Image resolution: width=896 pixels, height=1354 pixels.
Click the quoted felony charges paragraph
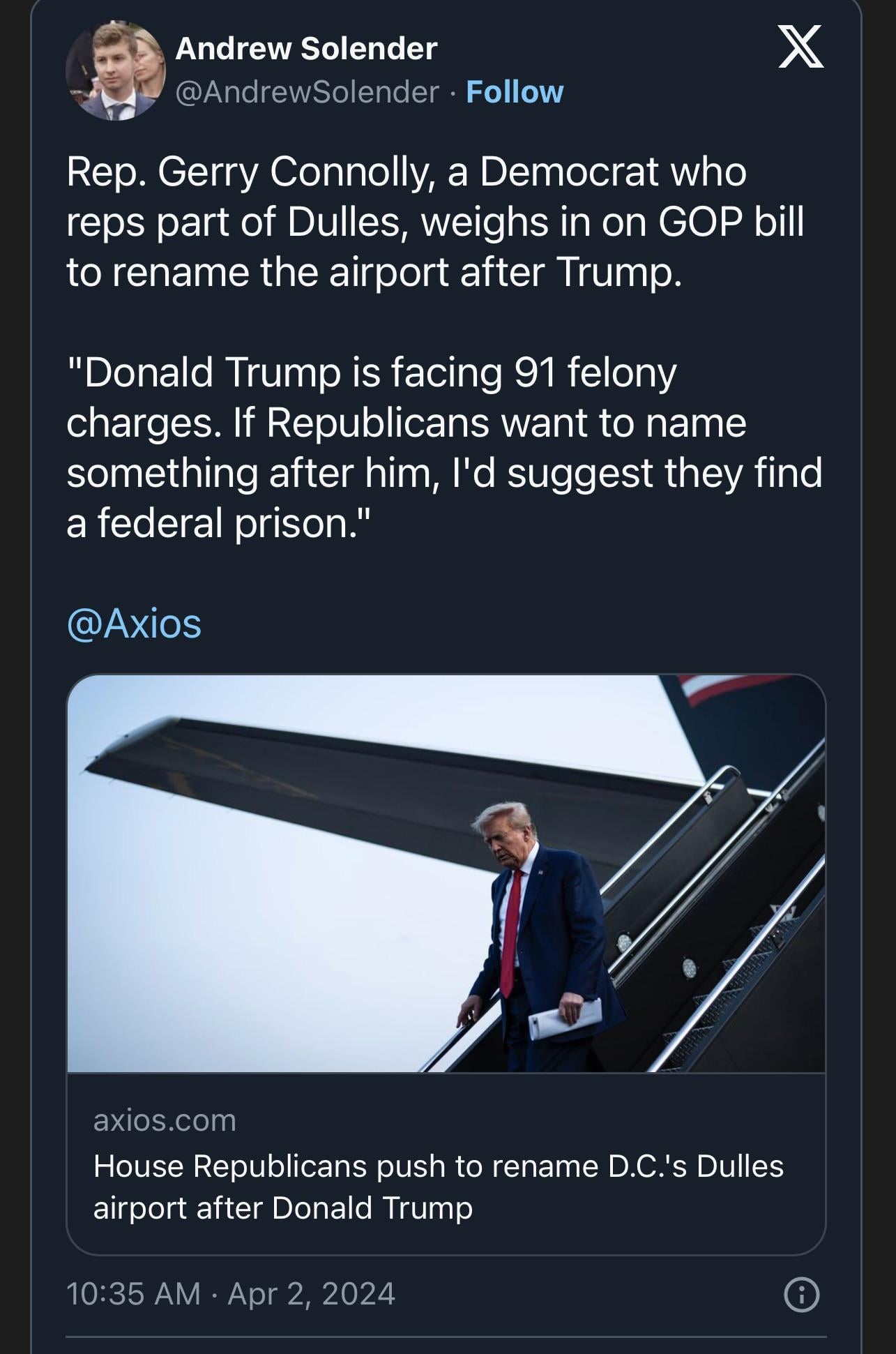(x=444, y=447)
